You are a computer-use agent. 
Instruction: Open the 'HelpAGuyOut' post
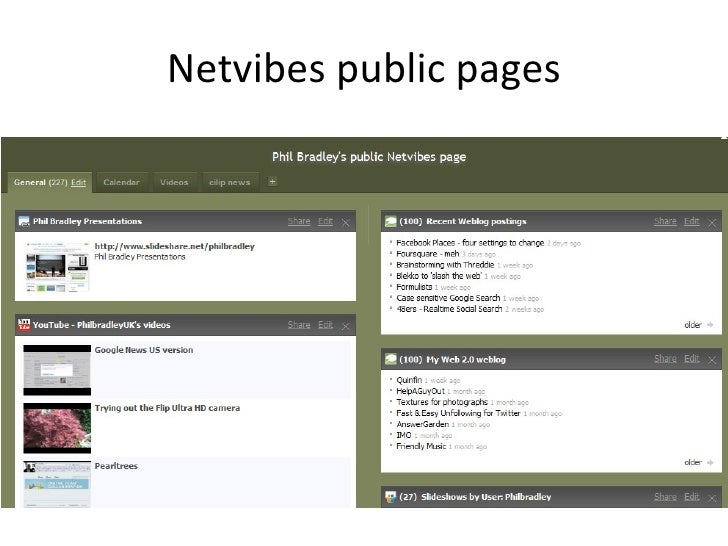[420, 391]
